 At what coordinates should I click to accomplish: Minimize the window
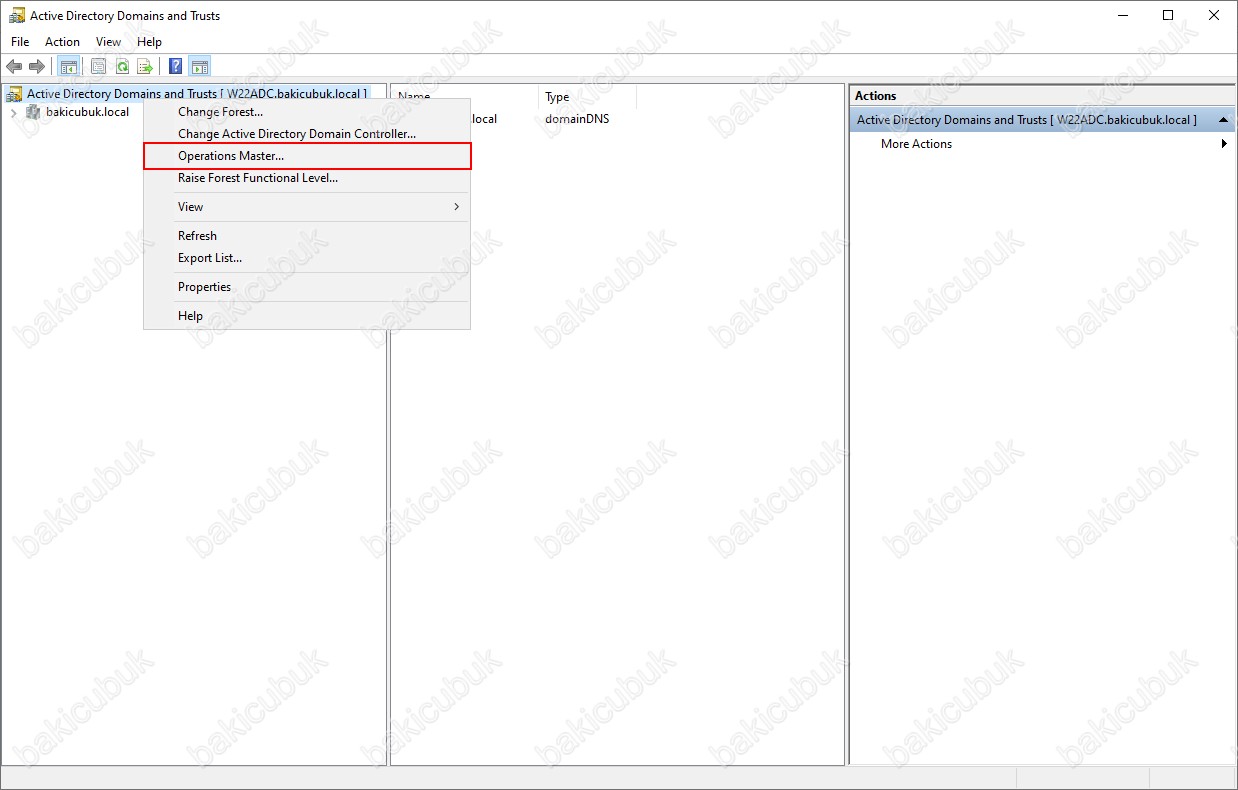tap(1122, 15)
